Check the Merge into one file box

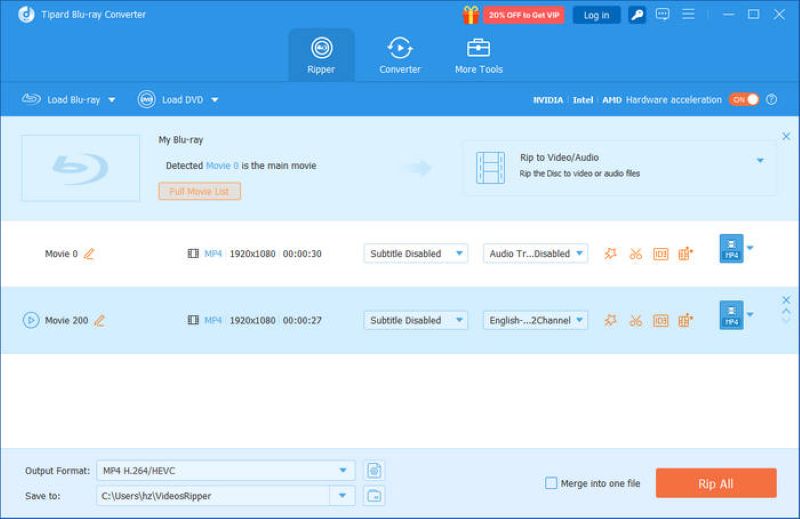tap(551, 483)
